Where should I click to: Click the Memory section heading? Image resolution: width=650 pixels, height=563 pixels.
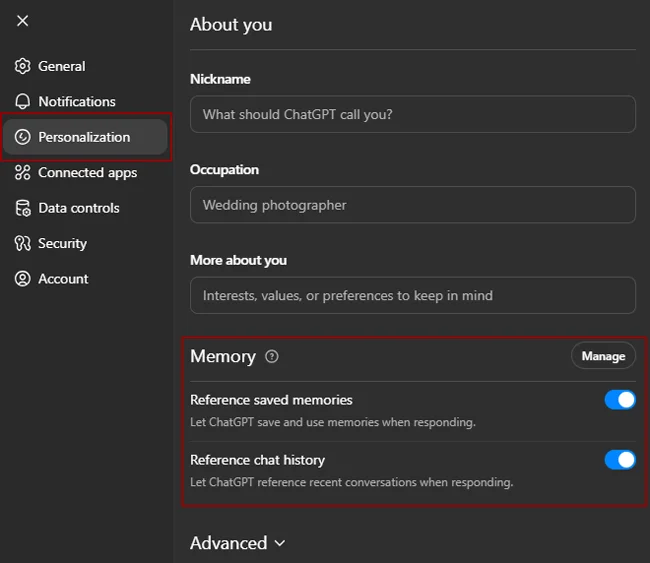point(223,357)
